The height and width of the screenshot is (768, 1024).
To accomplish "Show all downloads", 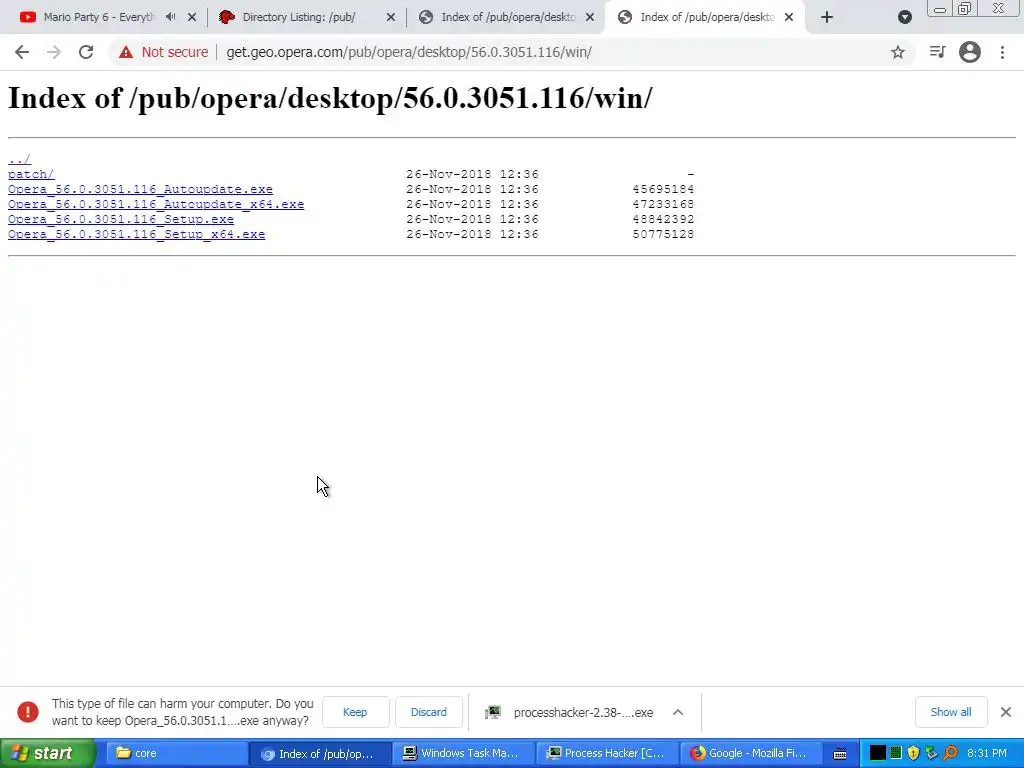I will (x=950, y=712).
